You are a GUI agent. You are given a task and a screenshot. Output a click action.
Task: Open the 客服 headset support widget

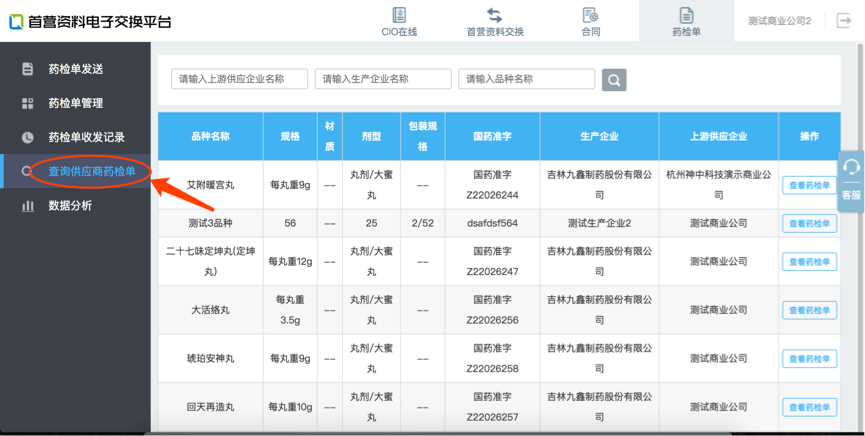(x=851, y=182)
